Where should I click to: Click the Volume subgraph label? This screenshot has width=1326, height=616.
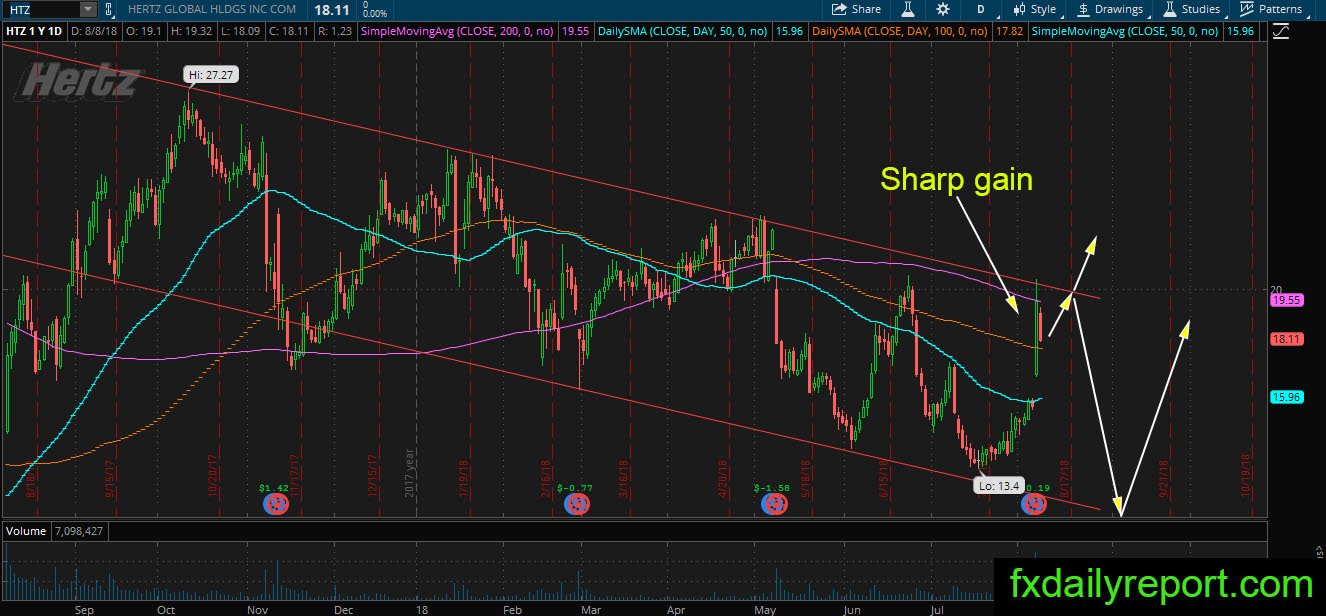[25, 531]
